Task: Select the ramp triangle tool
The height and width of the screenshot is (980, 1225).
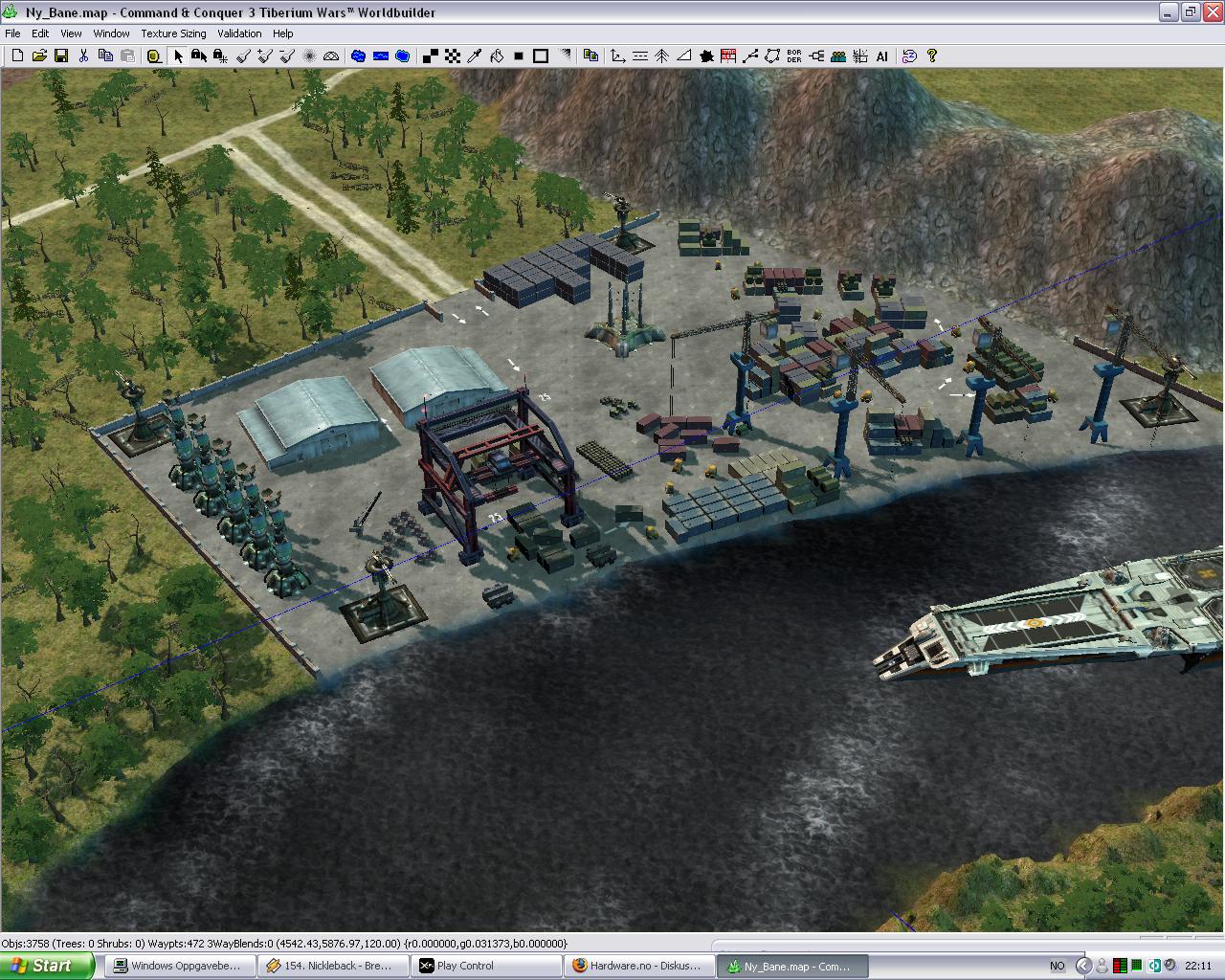Action: point(684,56)
